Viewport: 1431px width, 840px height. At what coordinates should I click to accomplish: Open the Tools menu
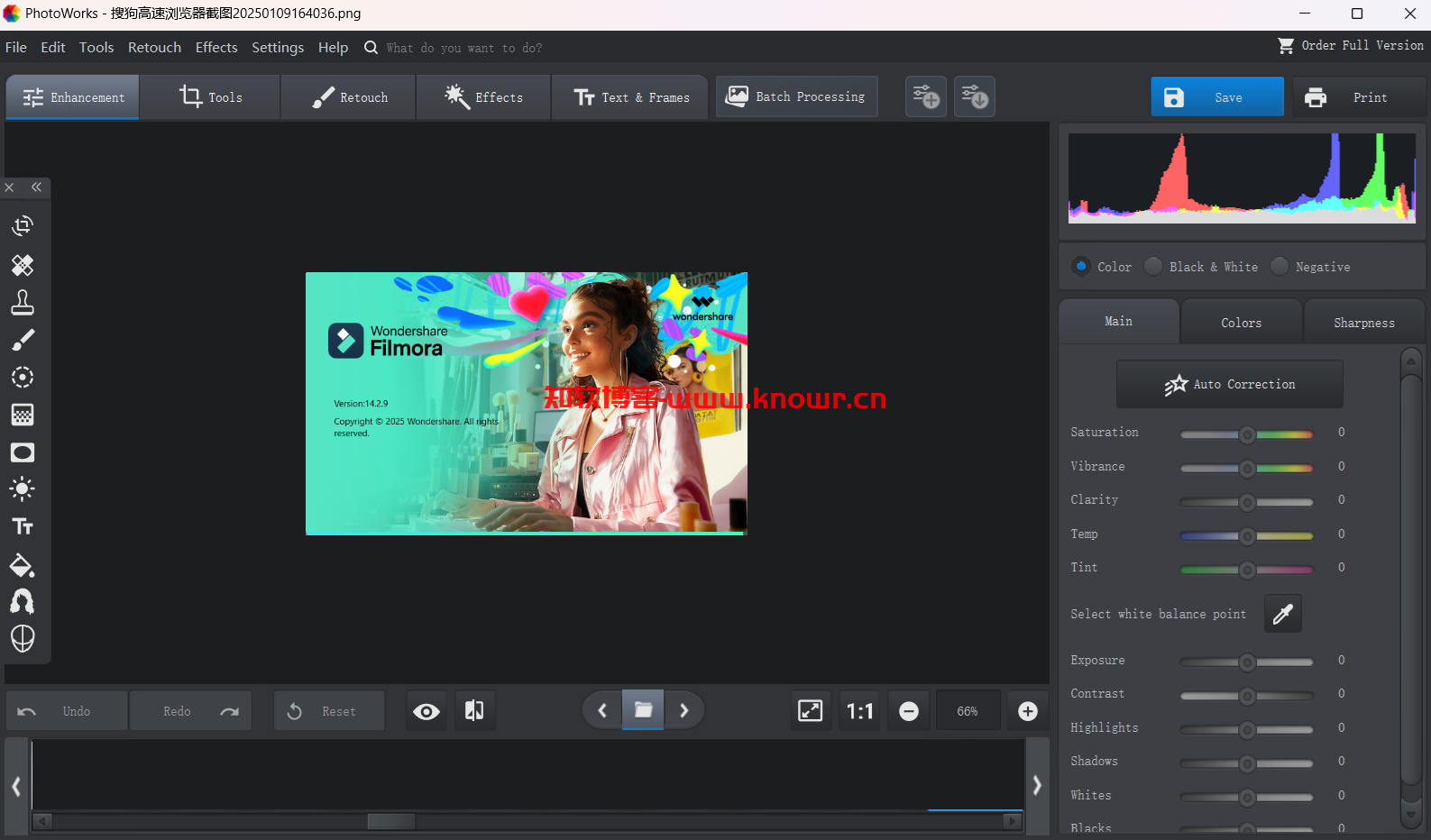point(96,47)
